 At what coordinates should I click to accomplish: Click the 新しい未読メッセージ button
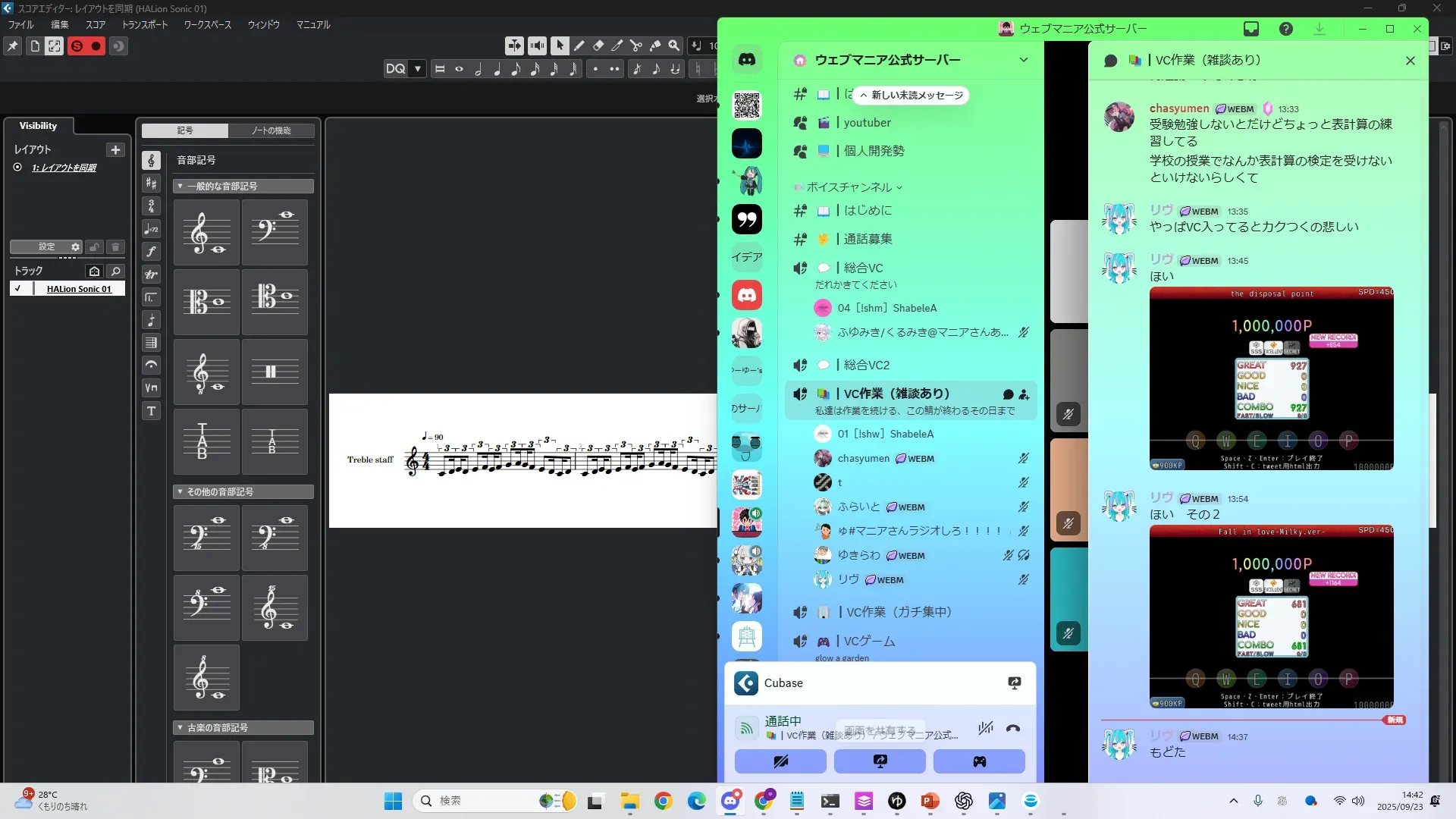912,96
